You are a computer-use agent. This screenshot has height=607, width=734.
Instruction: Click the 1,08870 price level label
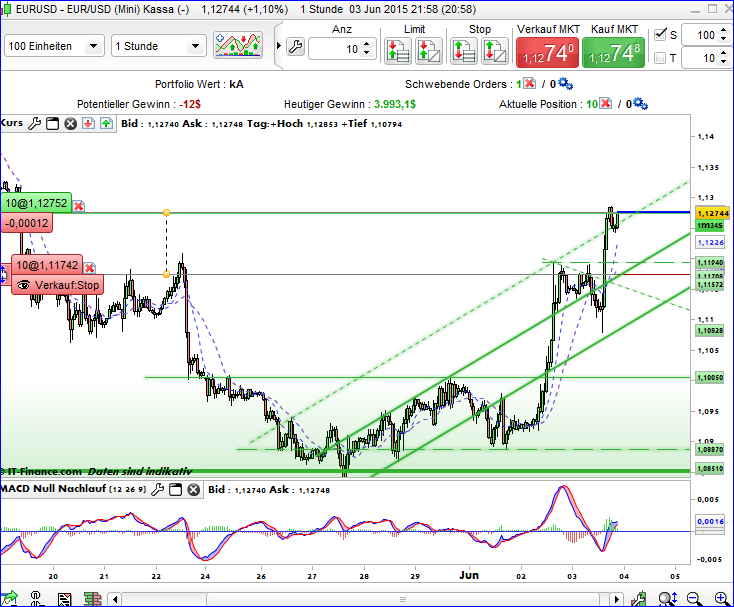[x=710, y=449]
